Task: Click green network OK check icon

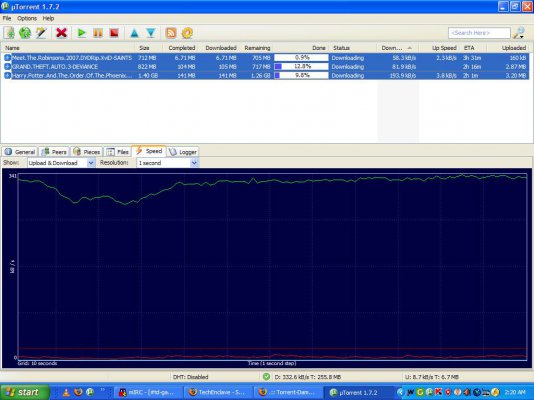Action: point(266,377)
